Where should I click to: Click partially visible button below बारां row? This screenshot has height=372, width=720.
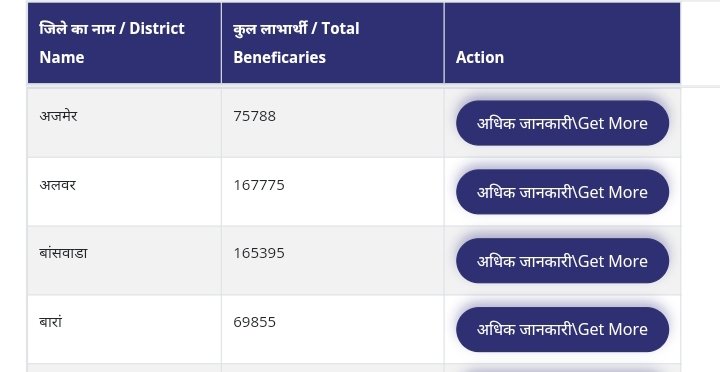coord(562,370)
